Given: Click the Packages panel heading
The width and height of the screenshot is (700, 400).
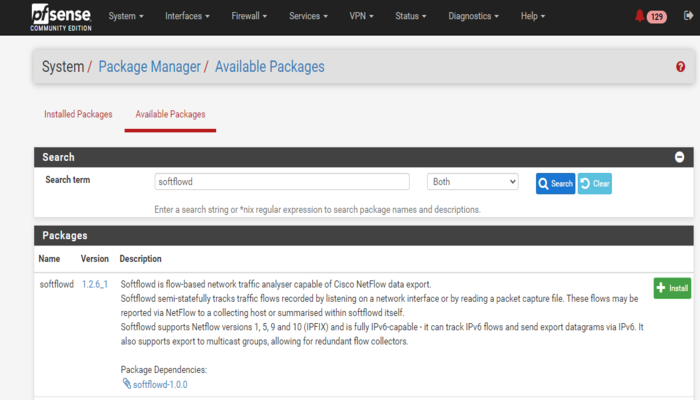Looking at the screenshot, I should point(65,236).
